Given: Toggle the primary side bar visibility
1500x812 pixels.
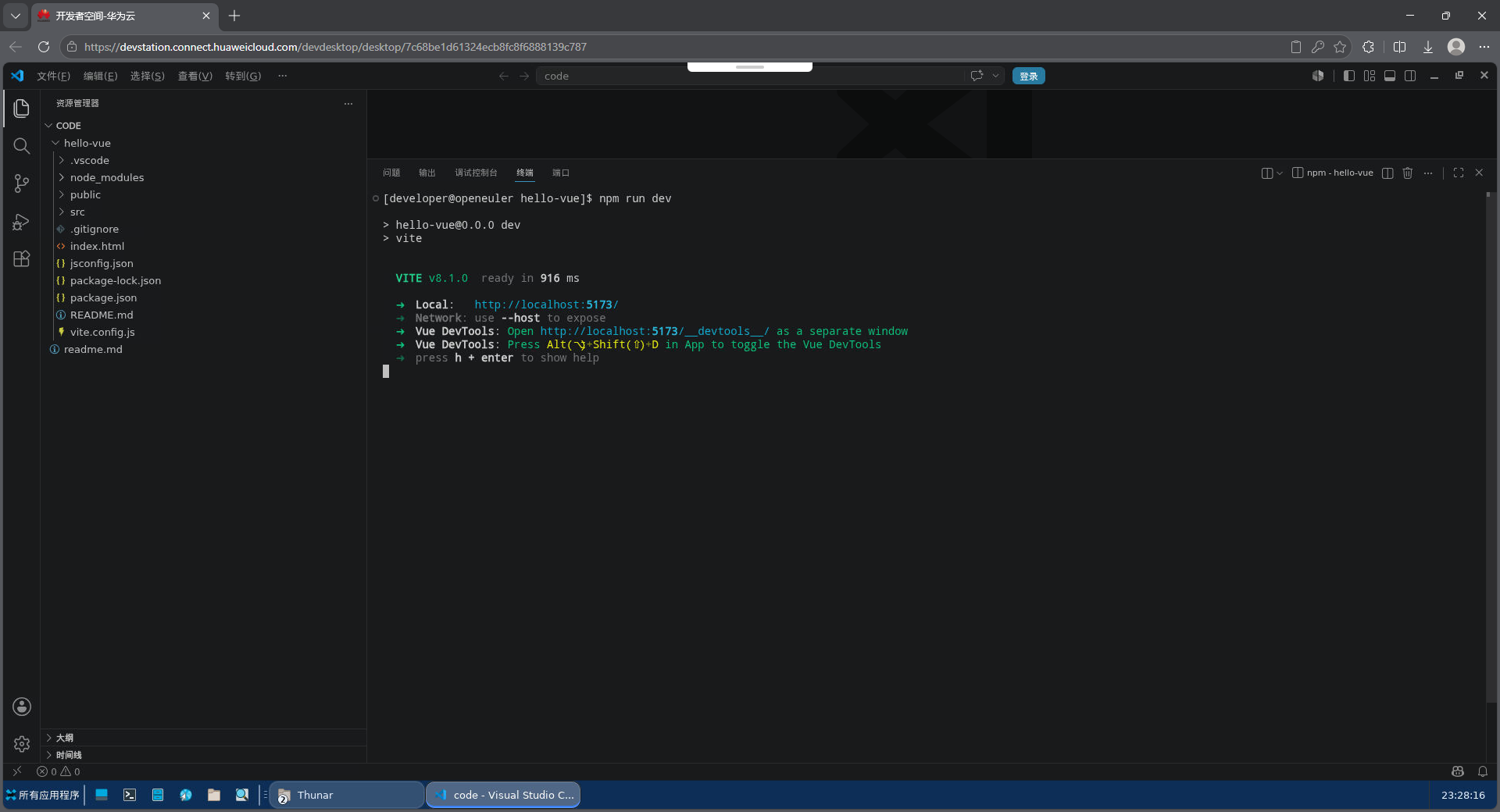Looking at the screenshot, I should 1349,76.
